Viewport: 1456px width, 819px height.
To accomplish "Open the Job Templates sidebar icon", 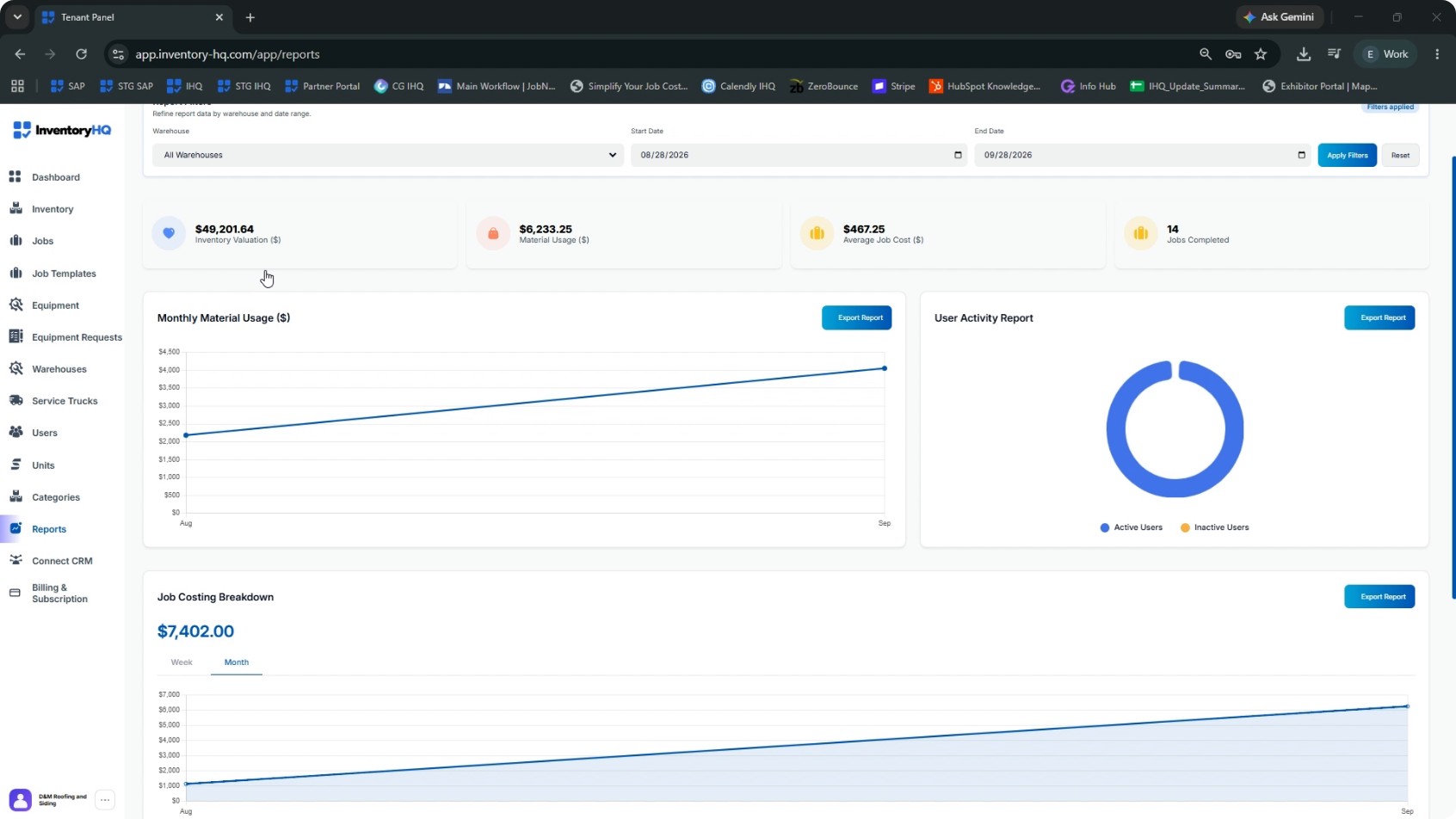I will [15, 273].
